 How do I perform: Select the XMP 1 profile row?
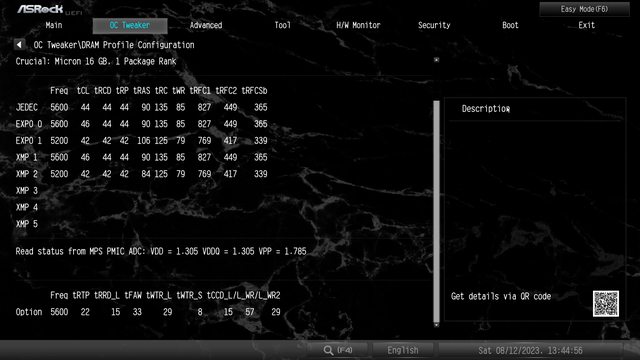(x=141, y=158)
